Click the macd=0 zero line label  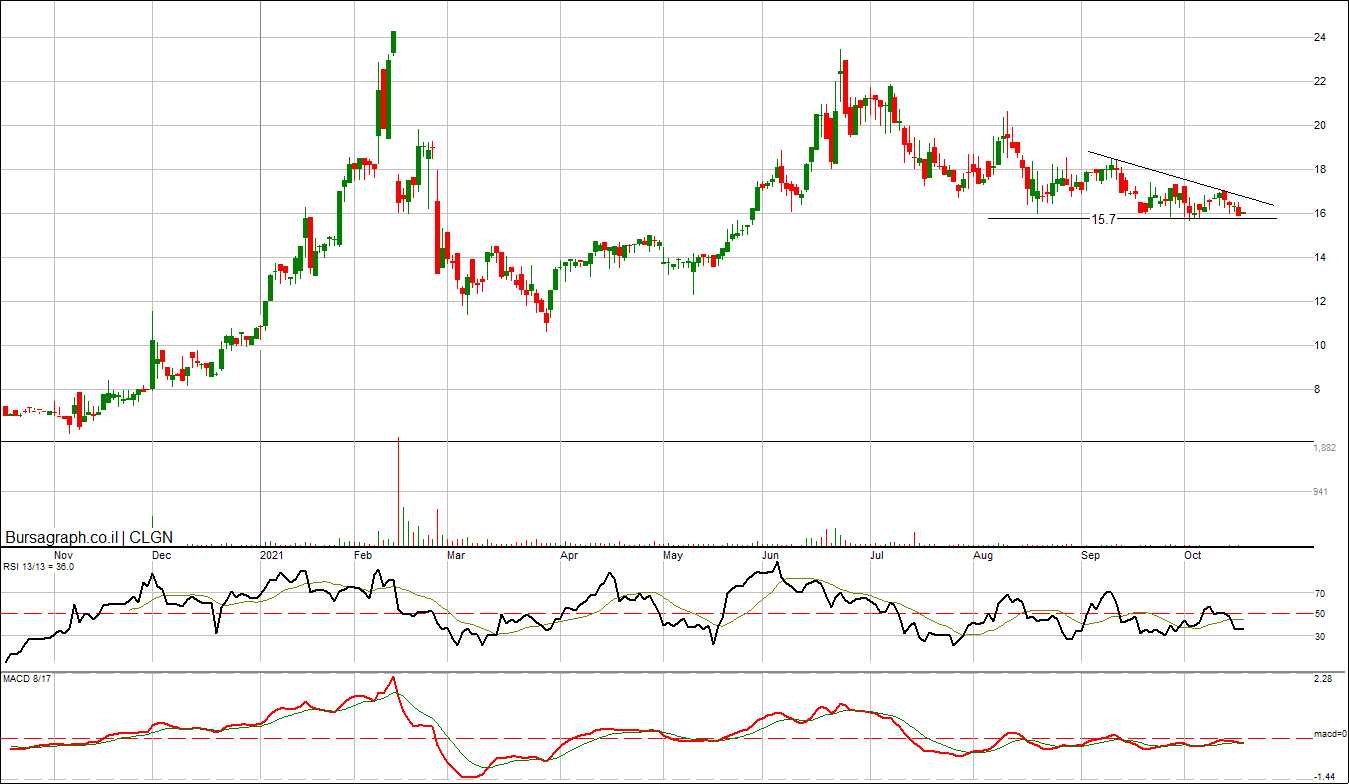click(x=1329, y=735)
